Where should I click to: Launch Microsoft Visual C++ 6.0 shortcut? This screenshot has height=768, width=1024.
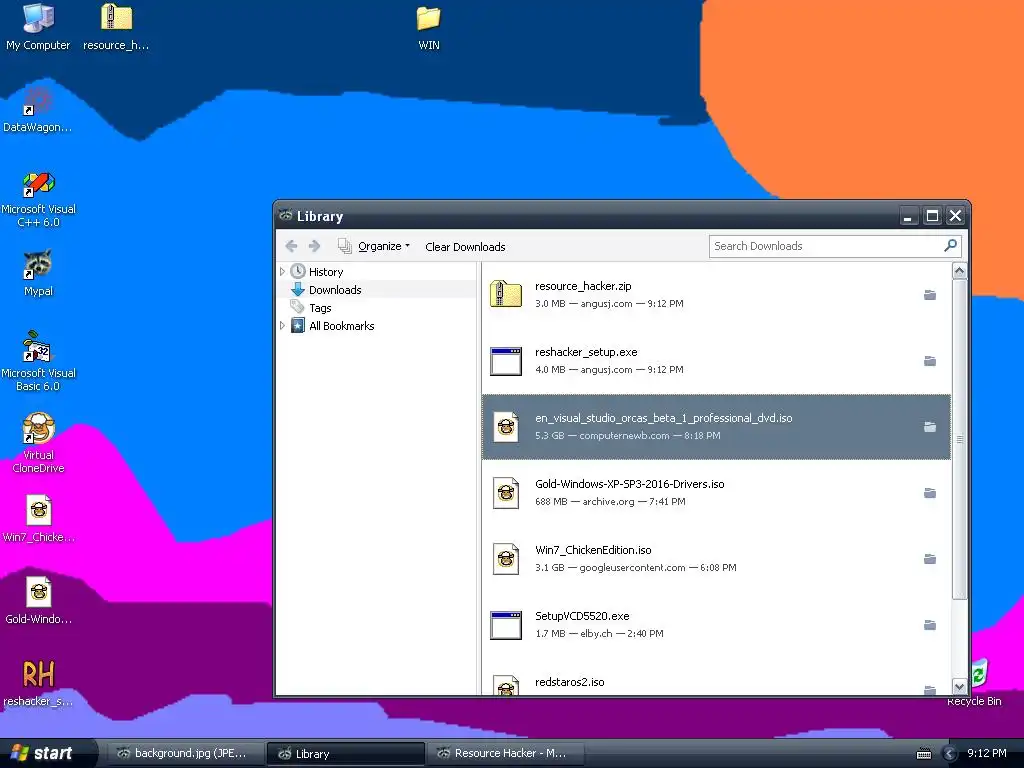pos(38,199)
